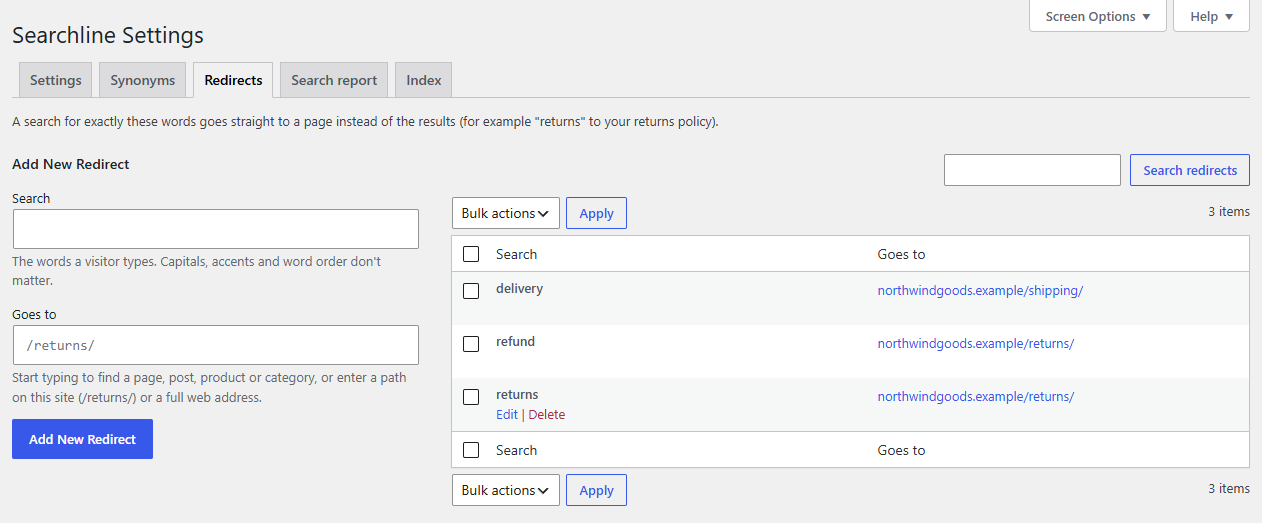The width and height of the screenshot is (1262, 523).
Task: Click the top 3 items count
Action: [1229, 212]
